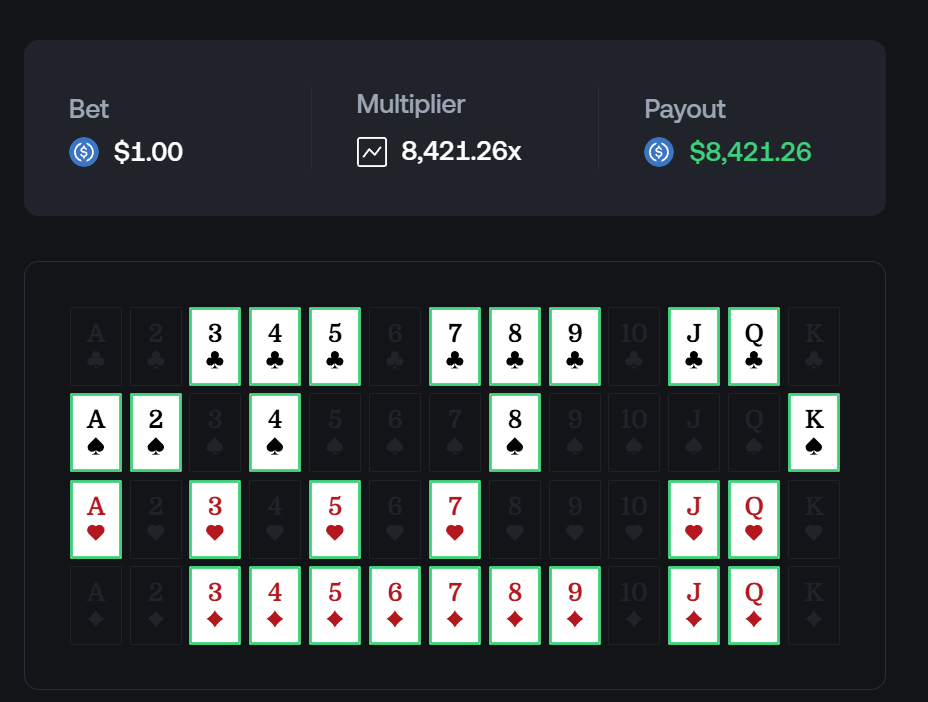
Task: Select the green $8,421.26 payout value
Action: (x=750, y=152)
